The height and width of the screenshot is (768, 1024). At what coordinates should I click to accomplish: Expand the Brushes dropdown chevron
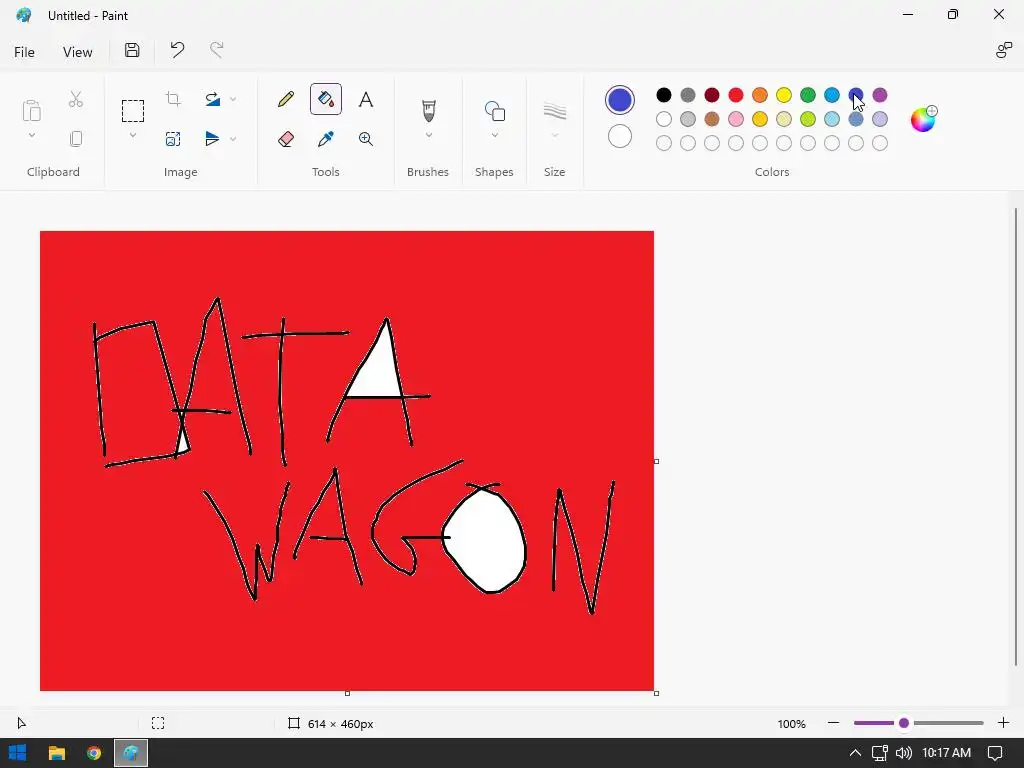tap(428, 135)
